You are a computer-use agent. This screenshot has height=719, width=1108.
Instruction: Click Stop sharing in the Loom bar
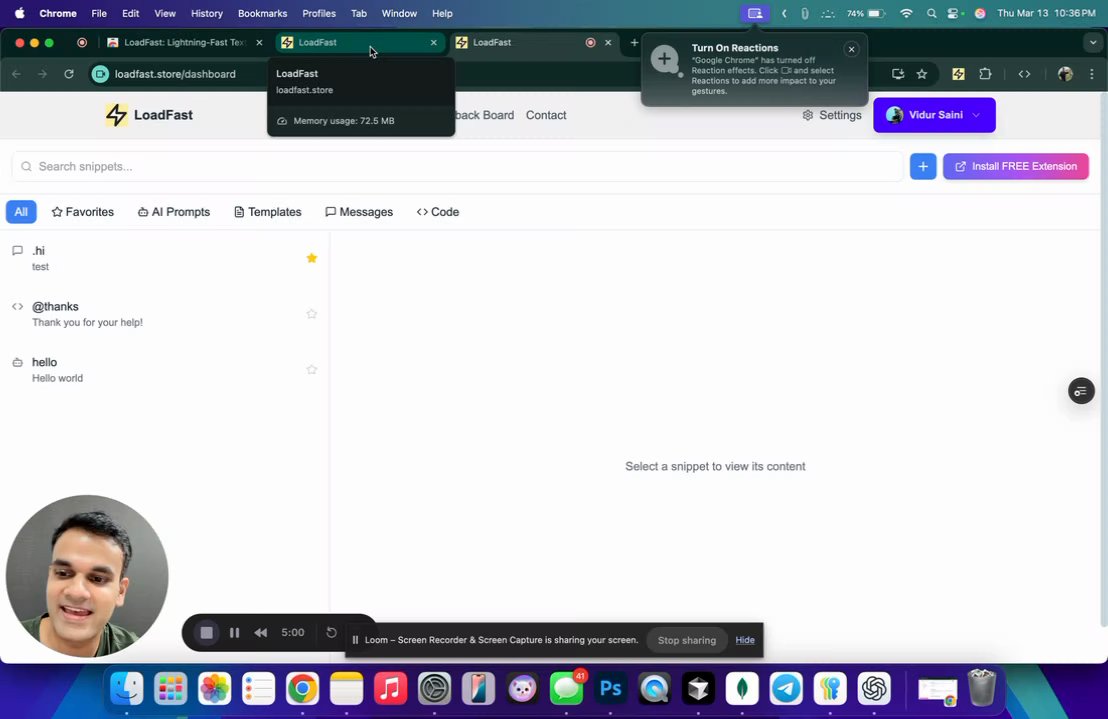(687, 640)
